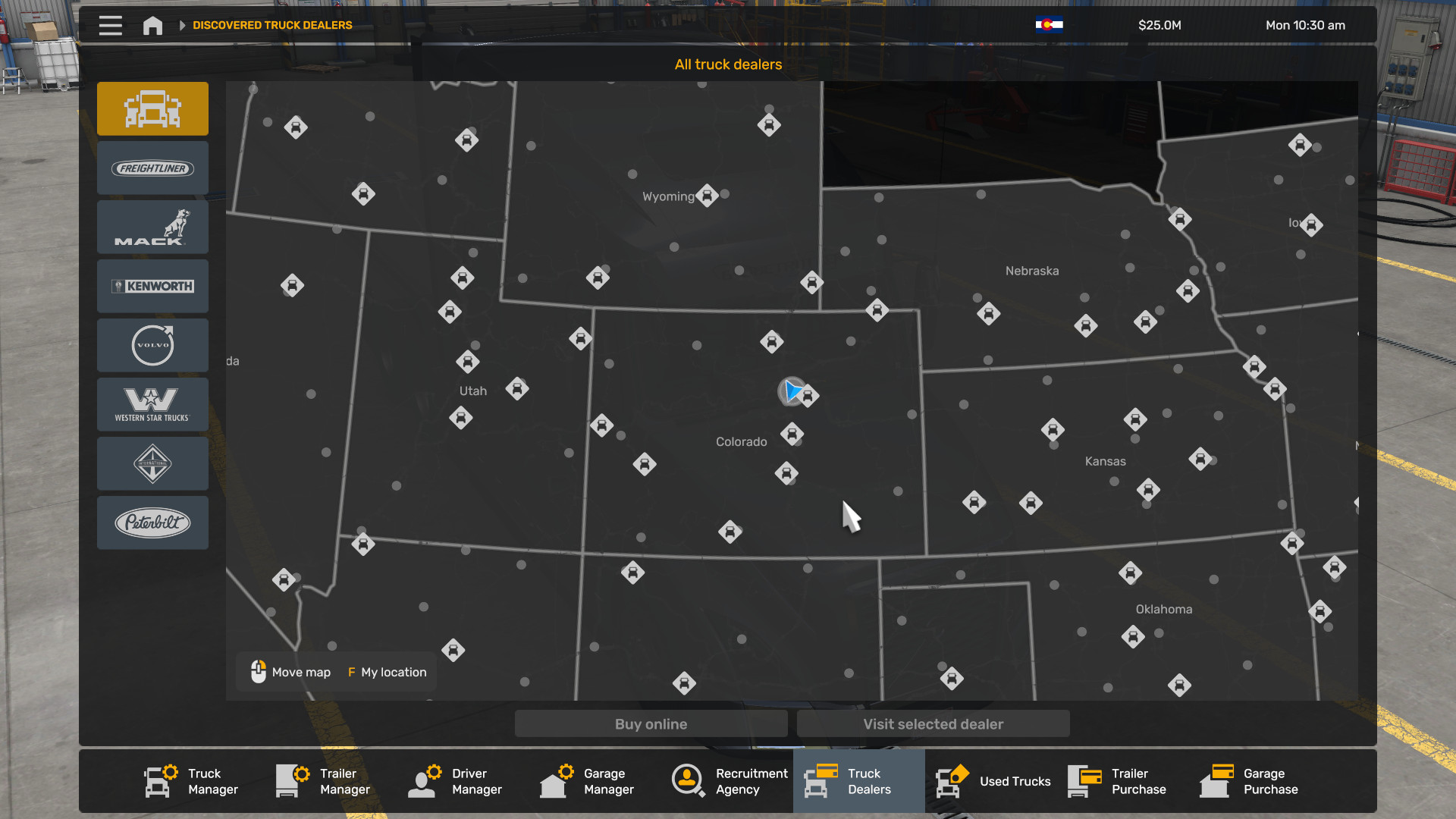
Task: Click the Discovered Truck Dealers breadcrumb
Action: [x=272, y=25]
